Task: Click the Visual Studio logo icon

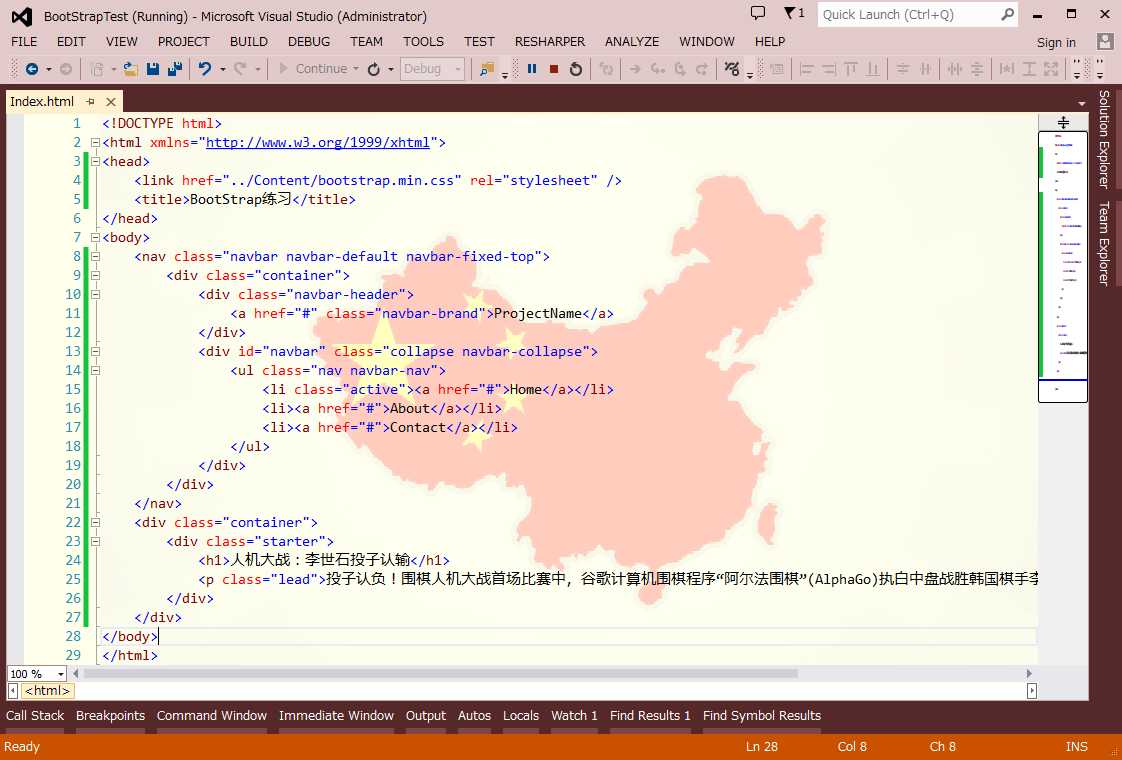Action: click(x=22, y=16)
